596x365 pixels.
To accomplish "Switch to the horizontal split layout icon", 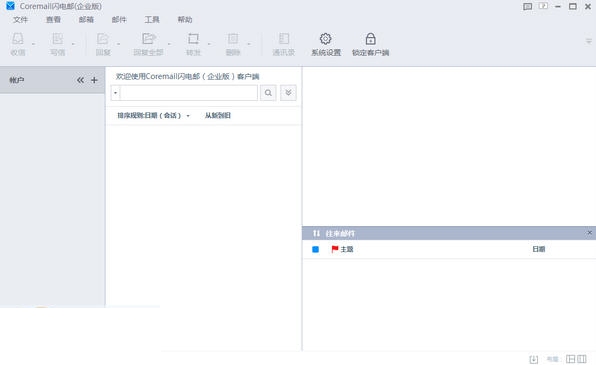I will [x=571, y=359].
